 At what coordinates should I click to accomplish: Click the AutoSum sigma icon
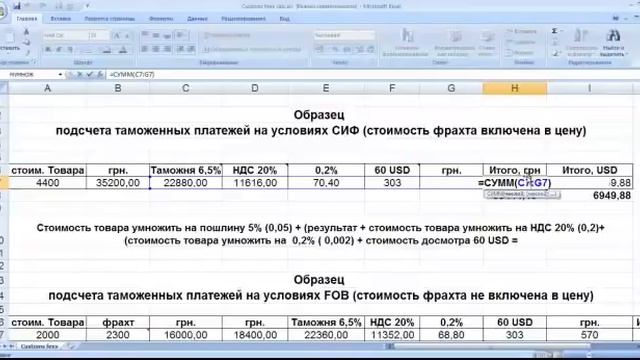point(554,31)
